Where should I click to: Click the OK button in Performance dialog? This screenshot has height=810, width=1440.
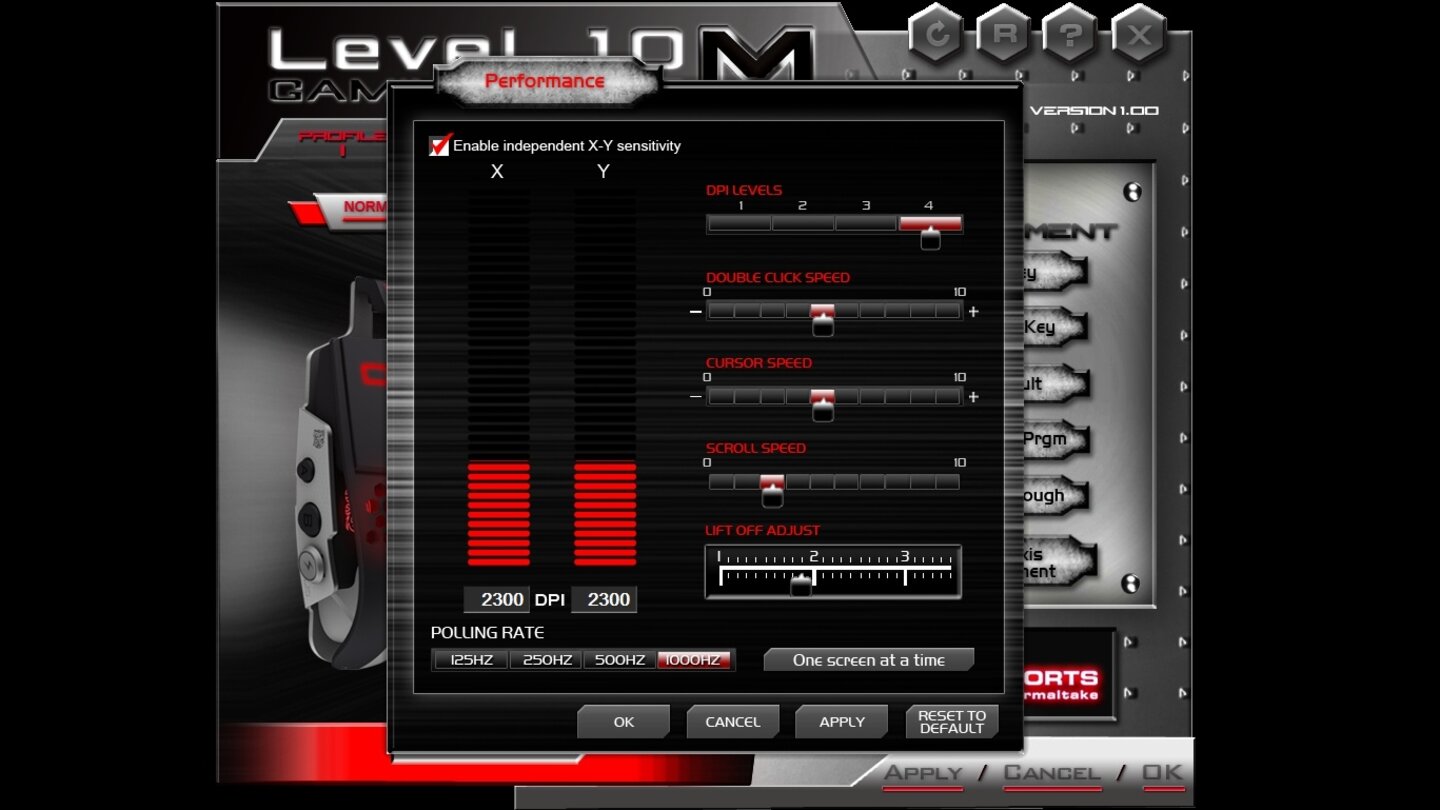click(x=623, y=722)
